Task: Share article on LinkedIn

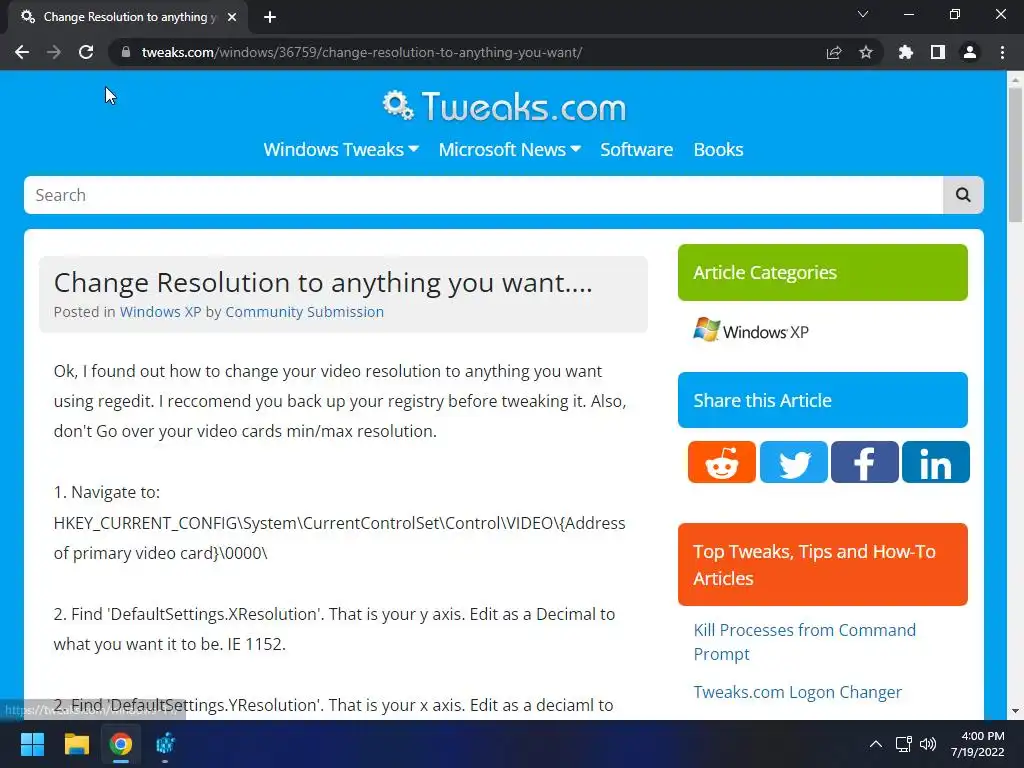Action: pos(936,462)
